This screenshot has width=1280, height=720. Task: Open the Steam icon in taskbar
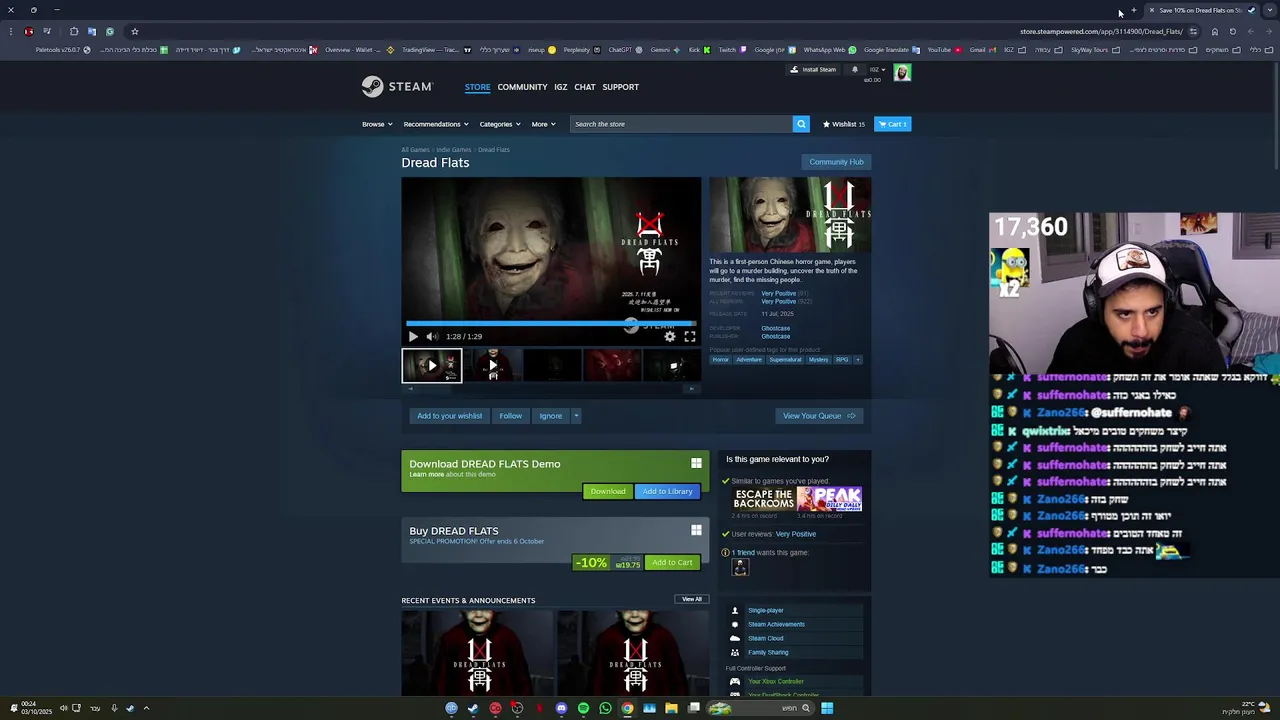473,708
